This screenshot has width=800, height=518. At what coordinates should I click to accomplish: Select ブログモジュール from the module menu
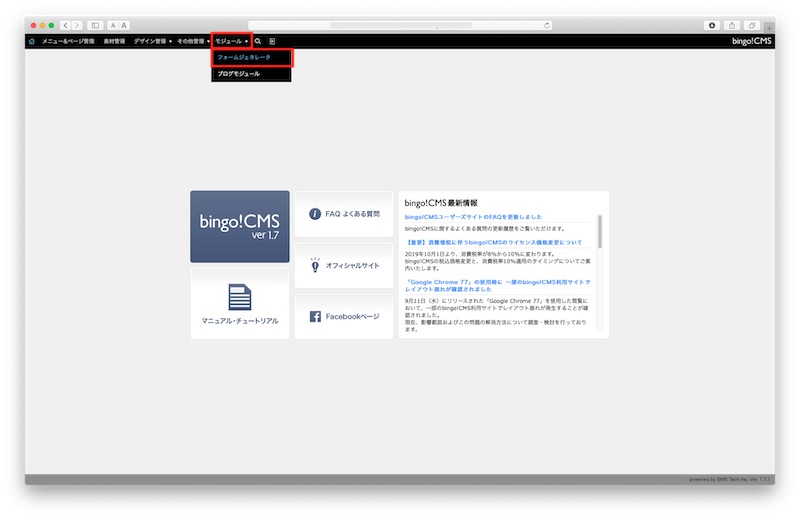(252, 74)
